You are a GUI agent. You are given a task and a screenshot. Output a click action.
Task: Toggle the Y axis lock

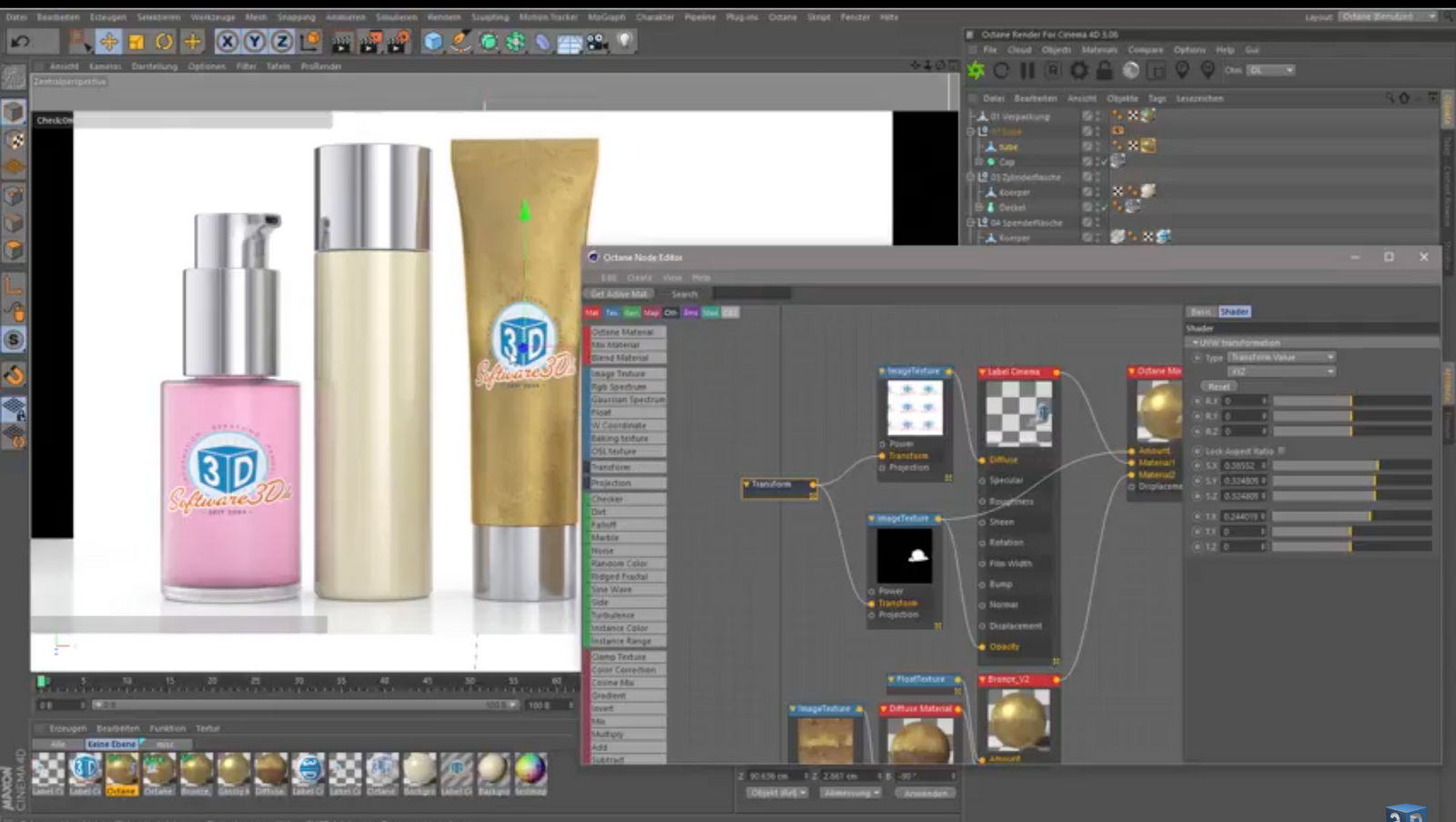pos(255,42)
